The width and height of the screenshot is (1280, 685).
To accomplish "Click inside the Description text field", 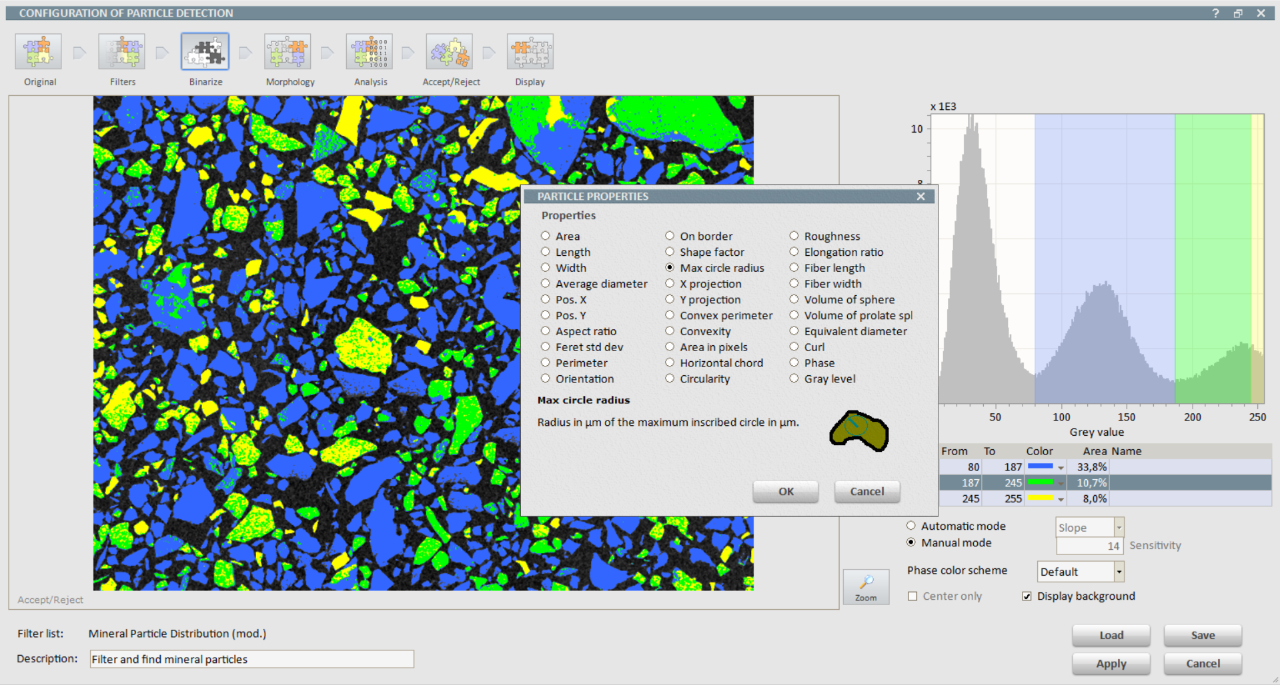I will point(250,658).
